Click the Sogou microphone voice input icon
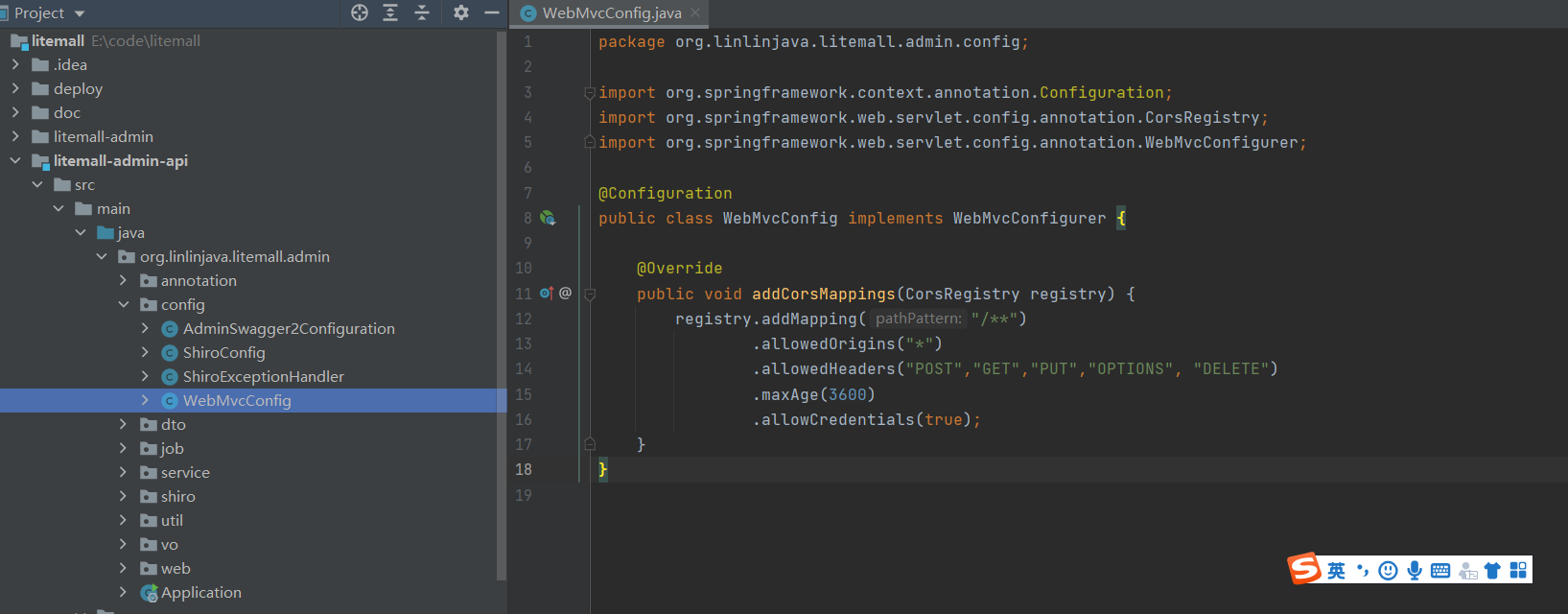 (x=1415, y=571)
